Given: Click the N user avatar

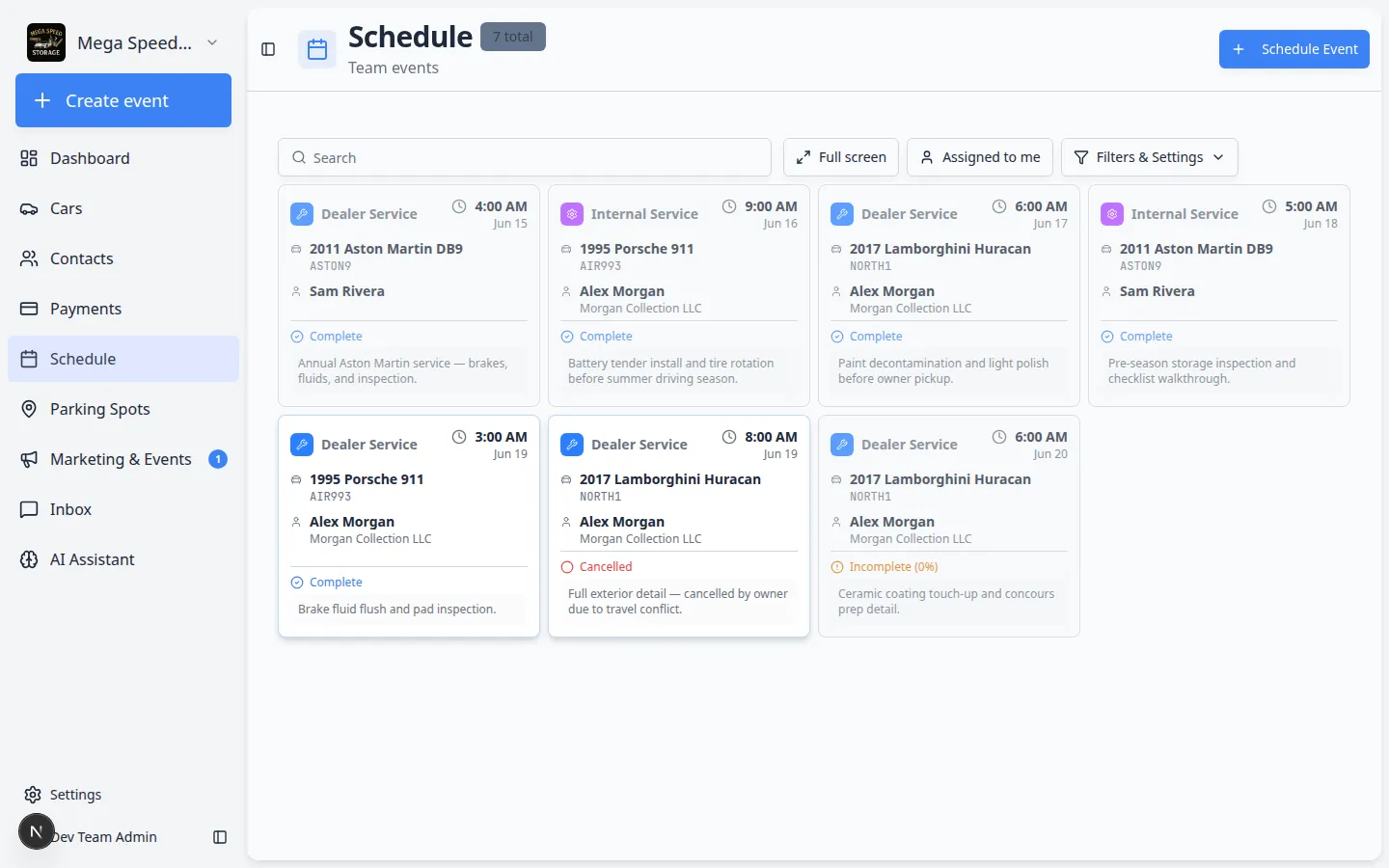Looking at the screenshot, I should 37,831.
